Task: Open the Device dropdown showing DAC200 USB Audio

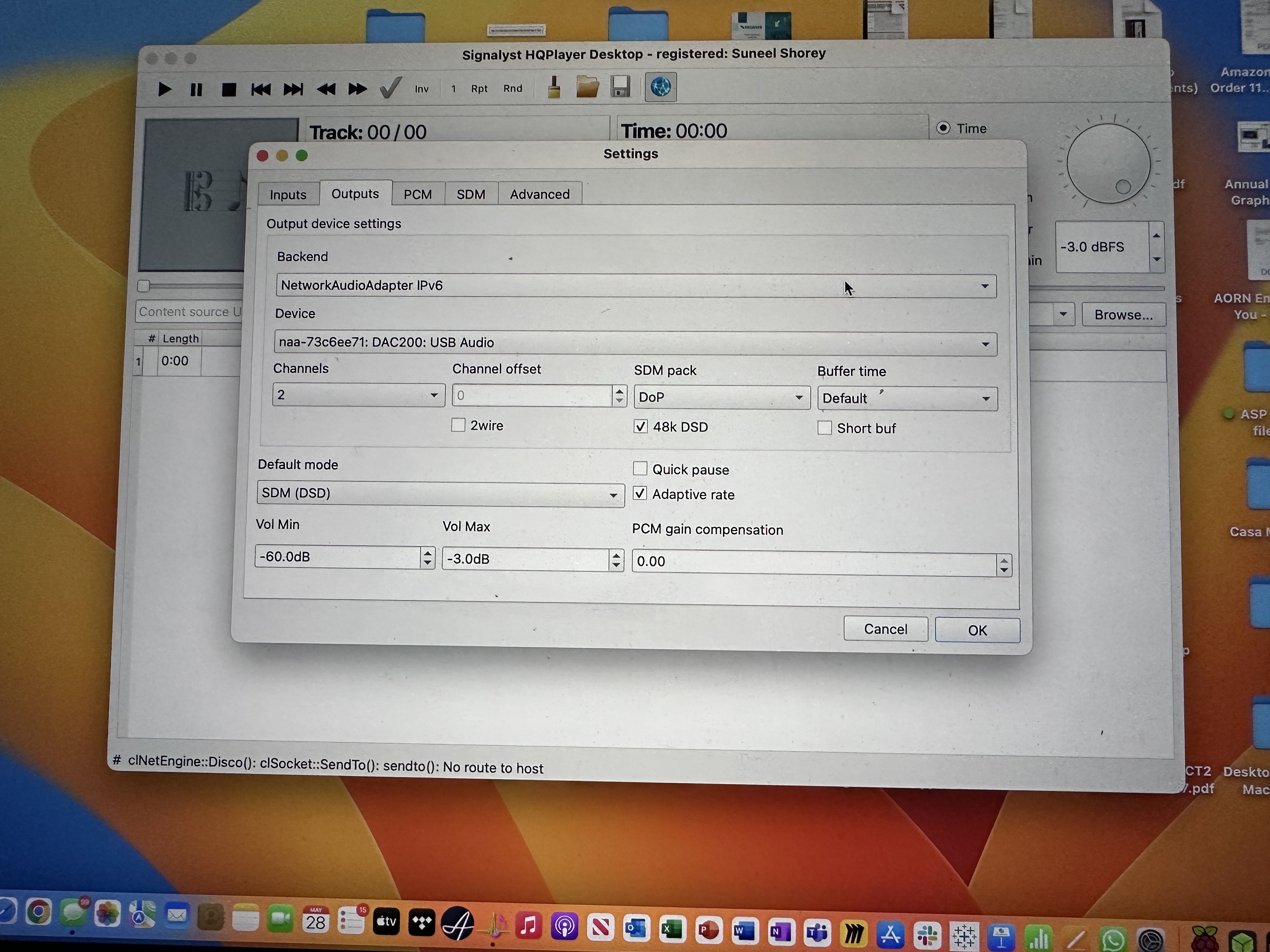Action: (x=636, y=343)
